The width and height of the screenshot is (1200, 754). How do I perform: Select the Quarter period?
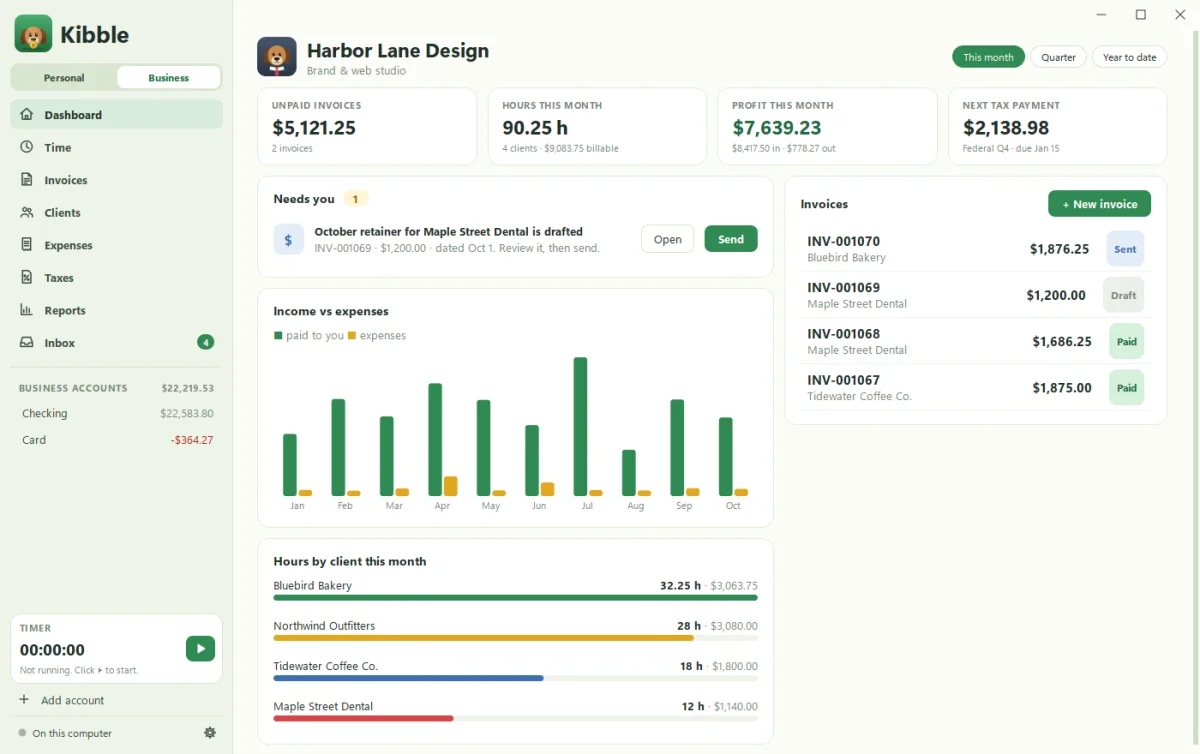coord(1058,57)
